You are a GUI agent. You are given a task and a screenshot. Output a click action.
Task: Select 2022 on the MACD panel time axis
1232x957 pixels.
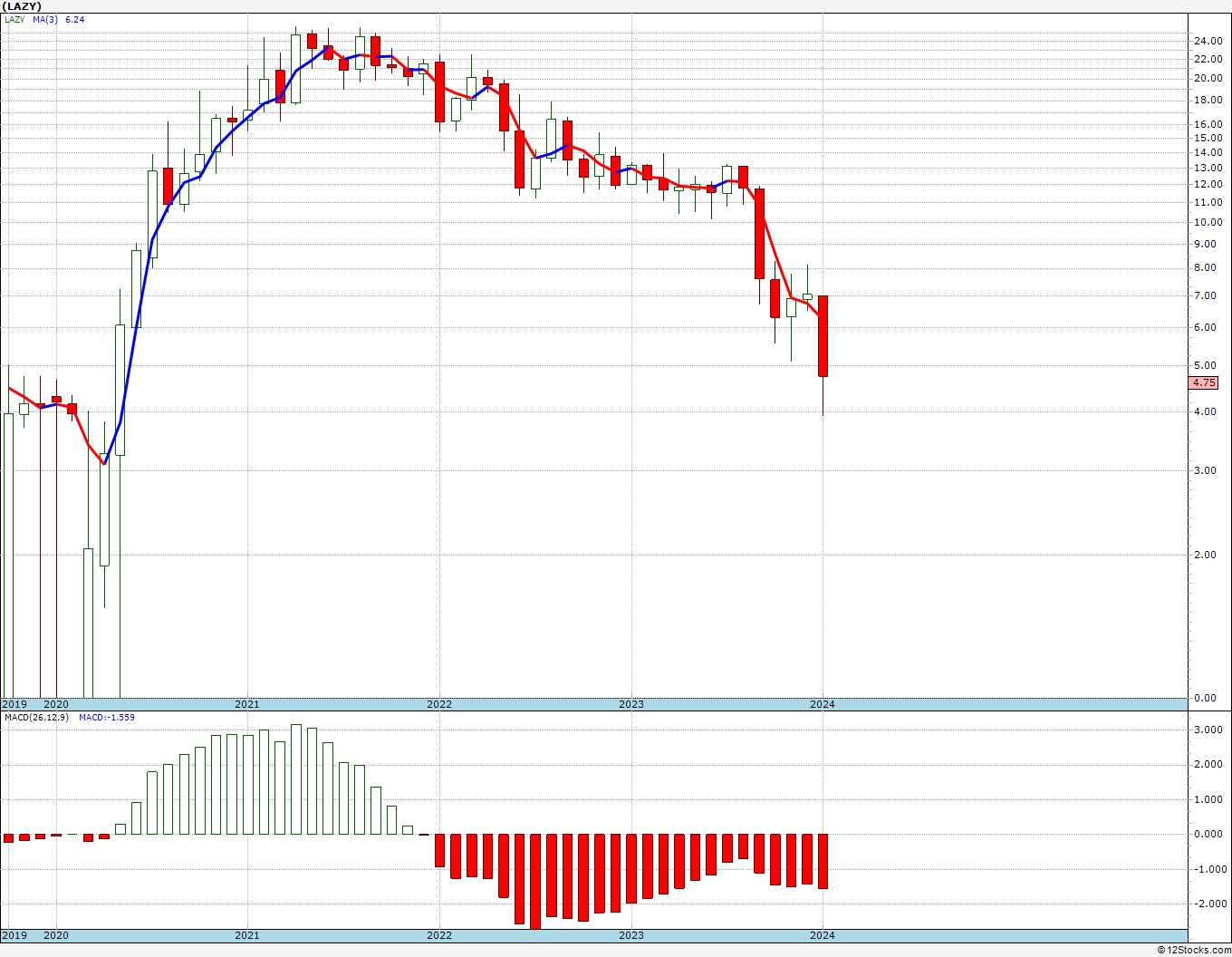pos(439,935)
